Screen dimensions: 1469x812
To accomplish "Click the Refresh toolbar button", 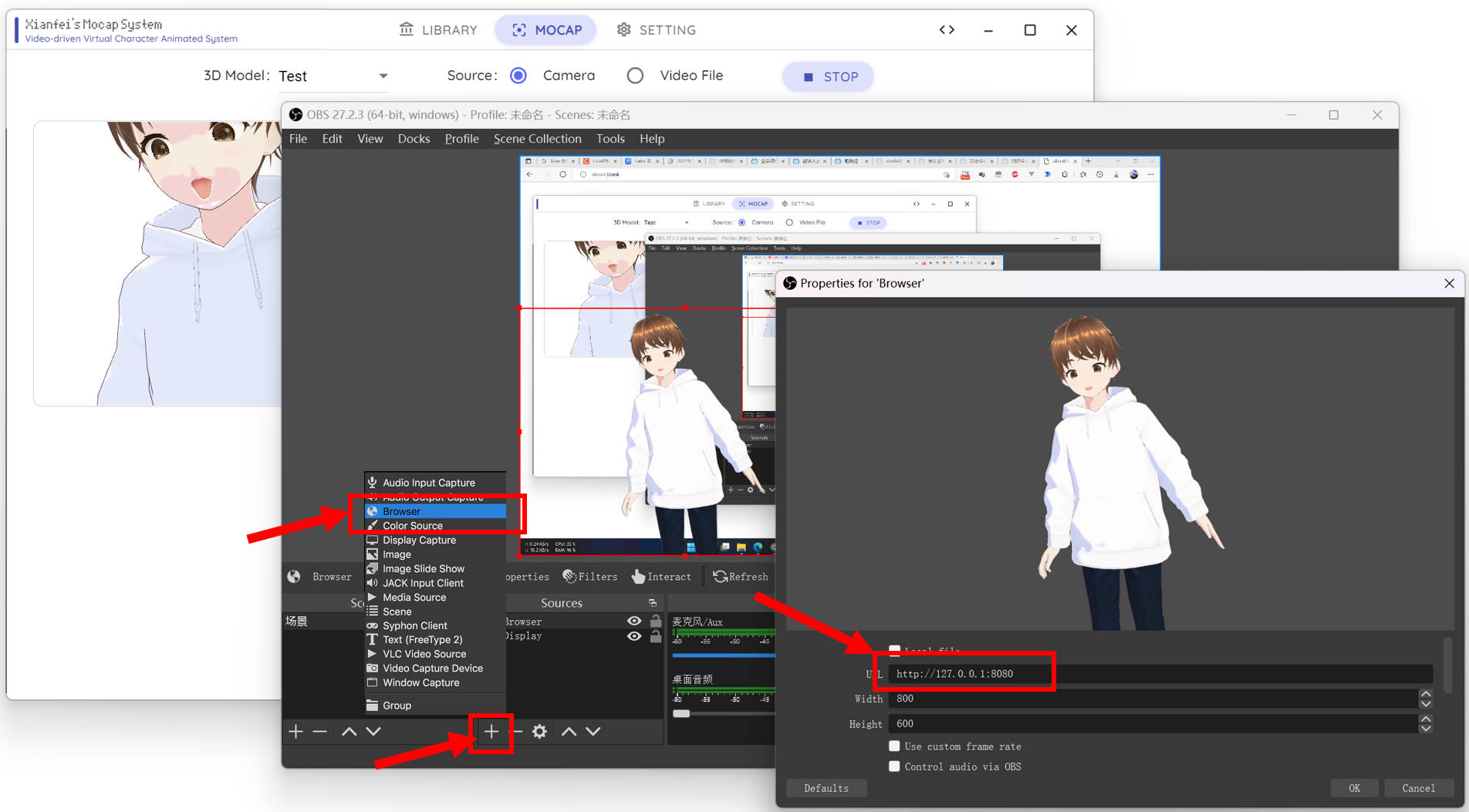I will pyautogui.click(x=741, y=577).
